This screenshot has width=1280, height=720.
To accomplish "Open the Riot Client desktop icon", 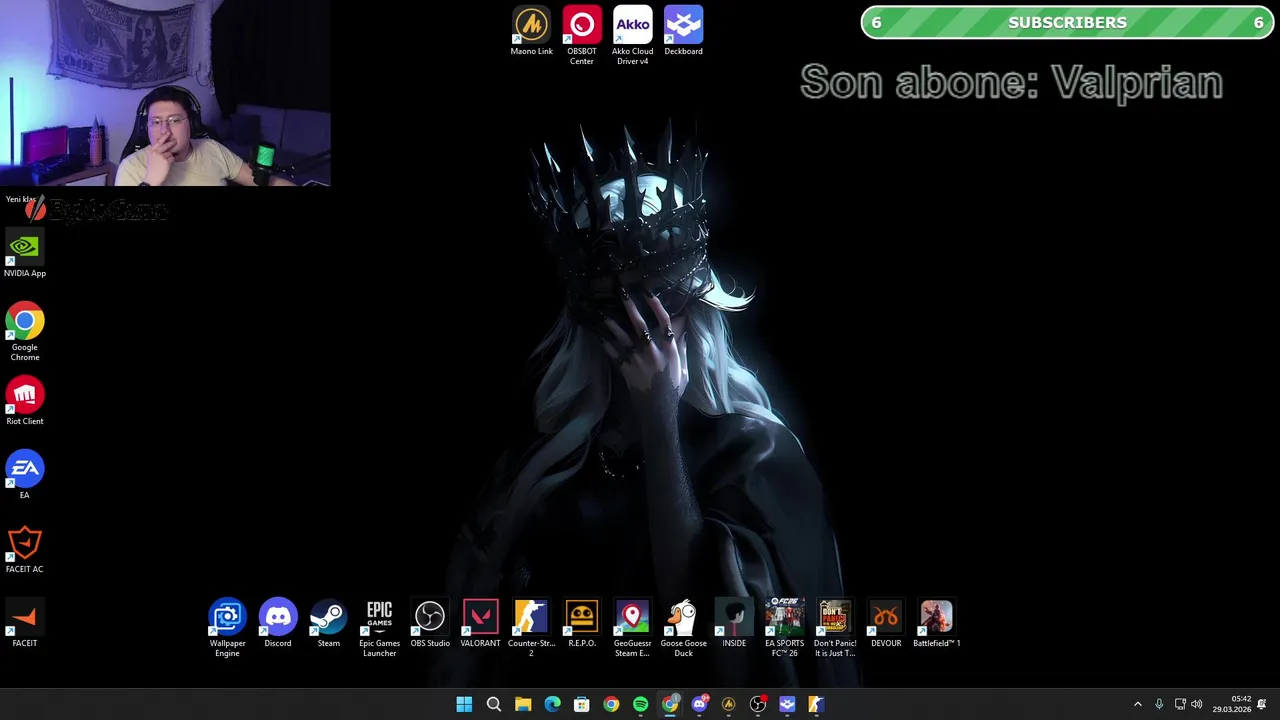I will 25,402.
